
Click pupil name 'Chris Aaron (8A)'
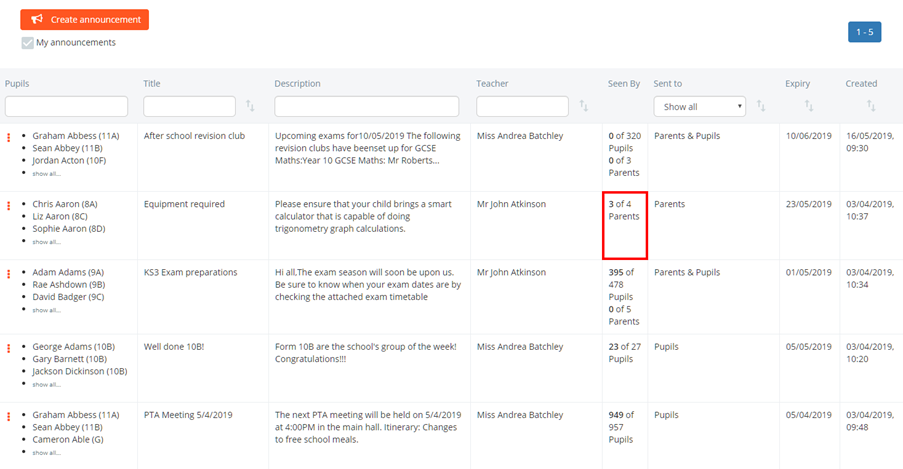coord(64,204)
